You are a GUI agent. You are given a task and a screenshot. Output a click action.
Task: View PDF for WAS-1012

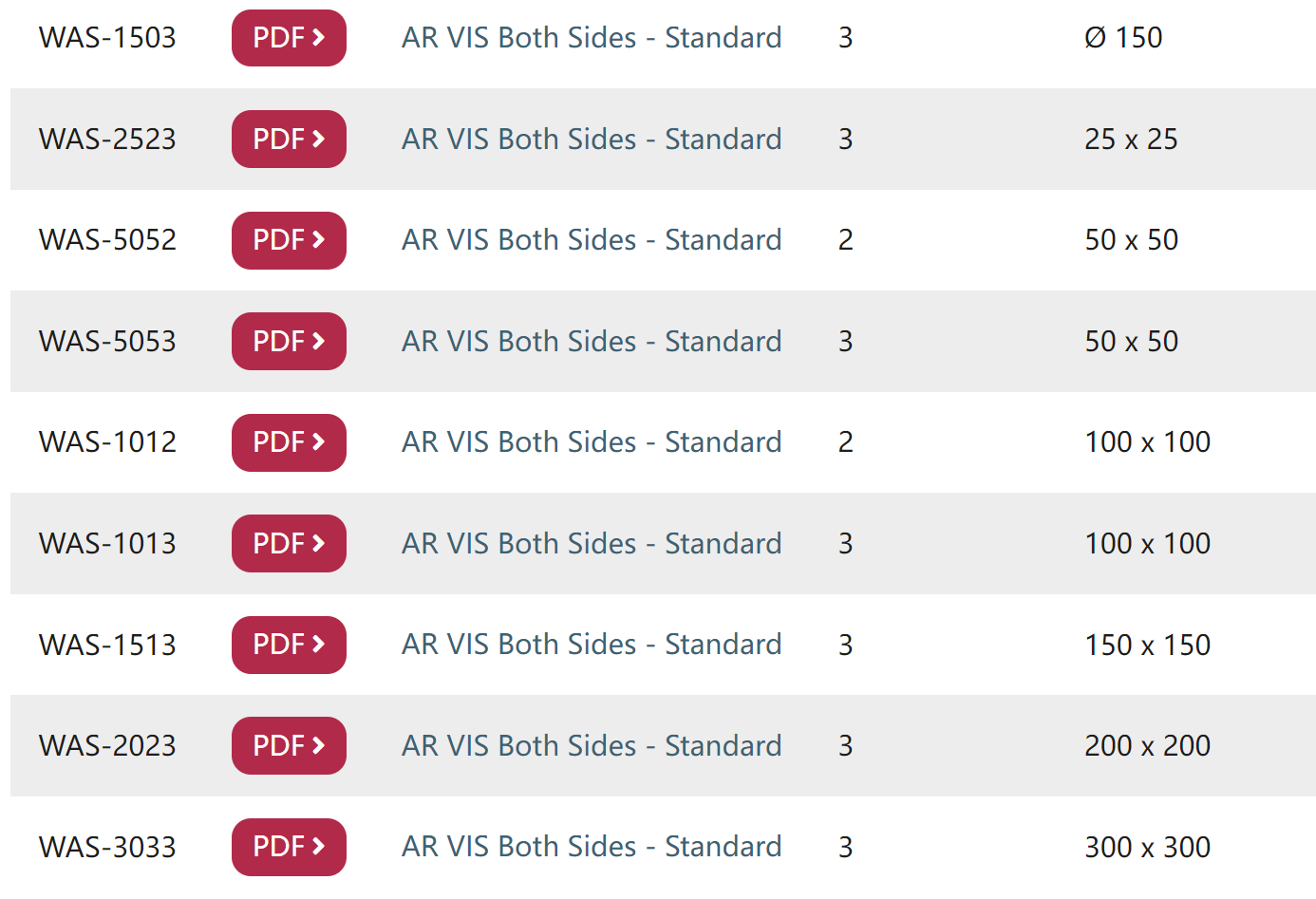click(x=289, y=442)
